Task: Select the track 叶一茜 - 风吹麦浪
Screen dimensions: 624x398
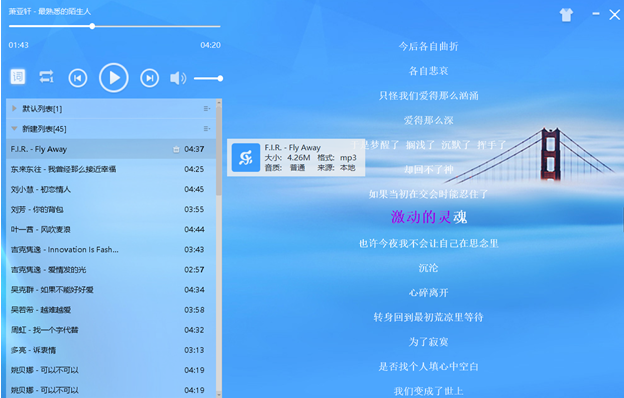Action: 111,230
